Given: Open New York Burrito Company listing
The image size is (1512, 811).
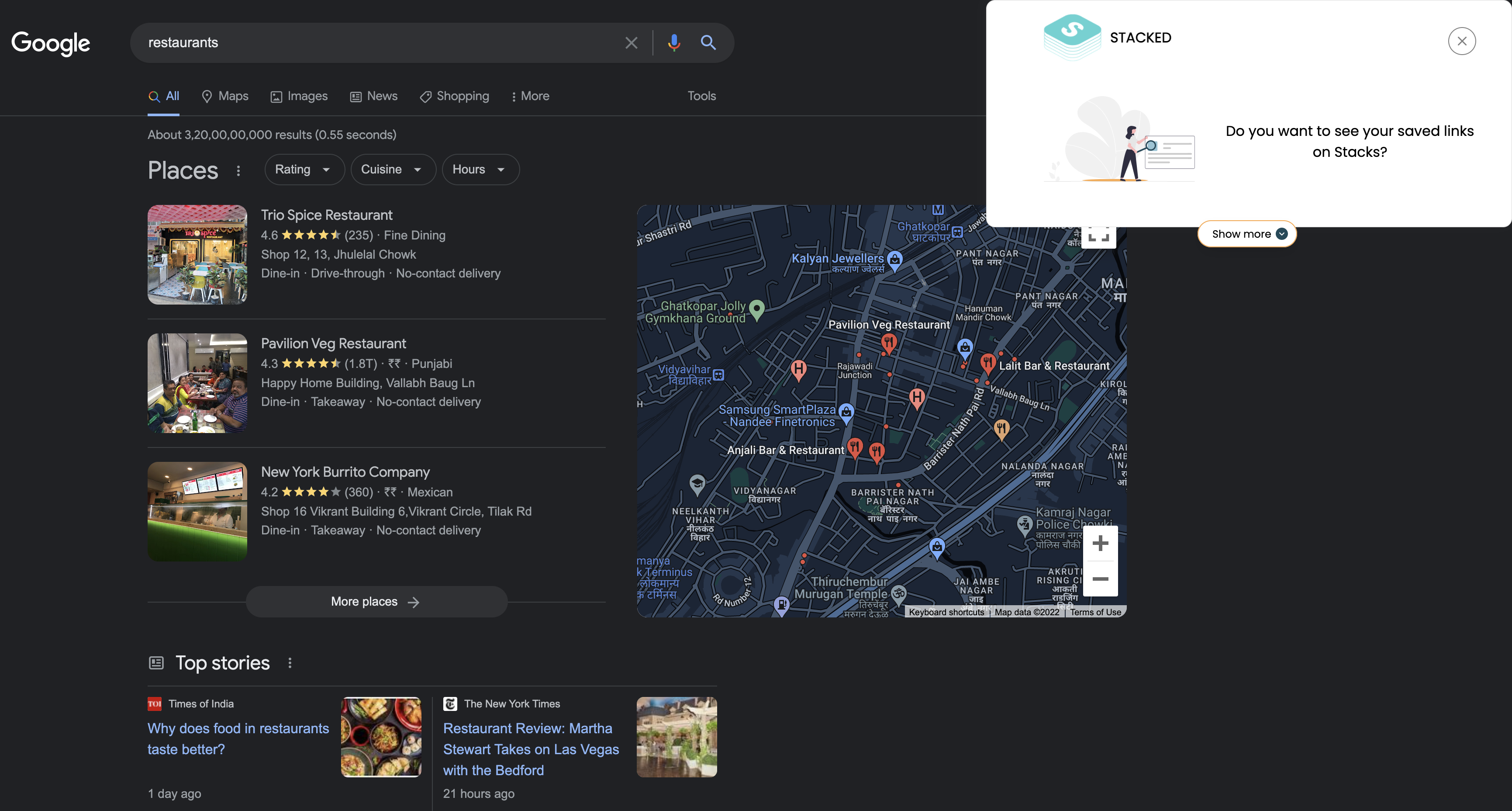Looking at the screenshot, I should pyautogui.click(x=345, y=472).
